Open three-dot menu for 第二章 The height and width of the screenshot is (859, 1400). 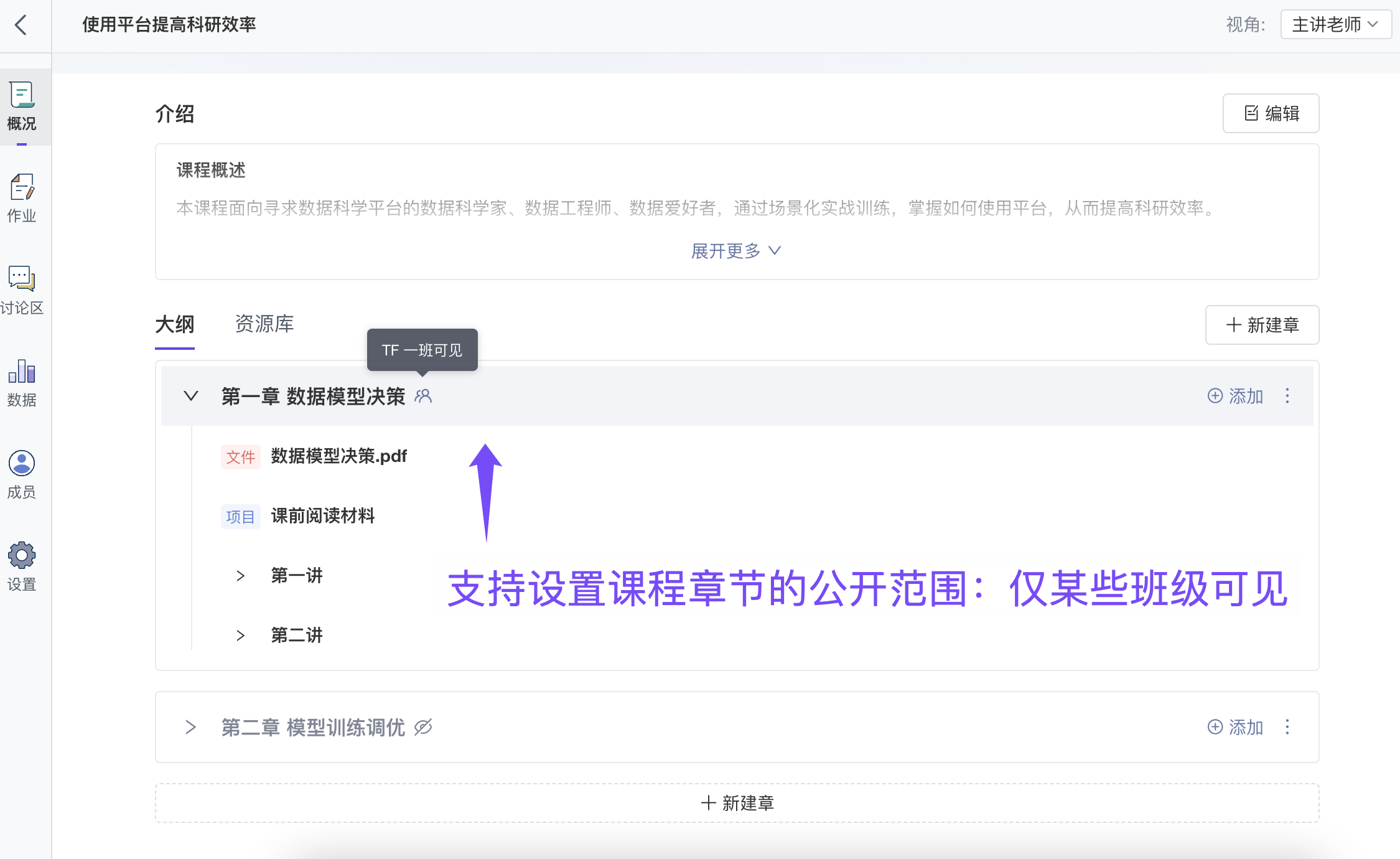pos(1287,727)
